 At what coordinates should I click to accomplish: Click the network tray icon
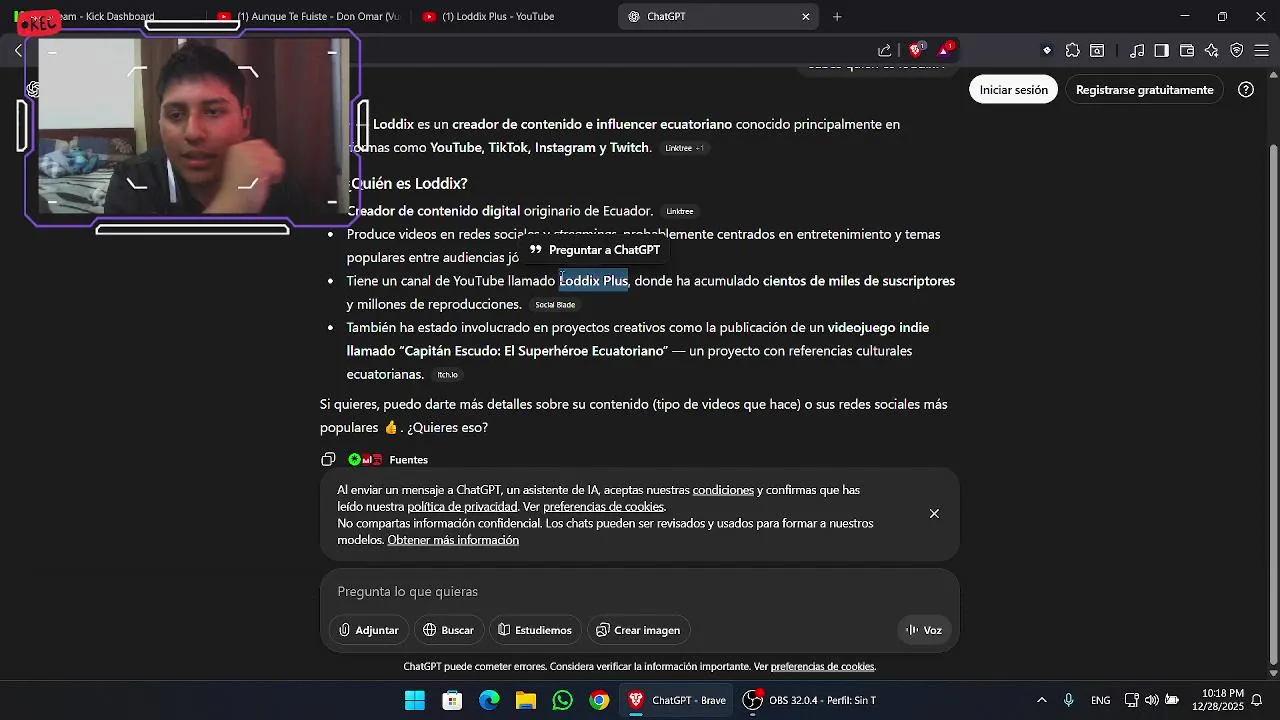(x=1131, y=700)
